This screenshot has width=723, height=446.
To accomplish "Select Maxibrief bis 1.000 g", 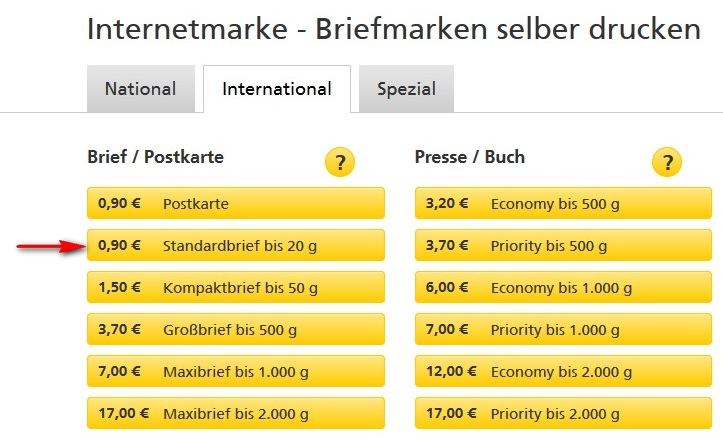I will tap(236, 371).
